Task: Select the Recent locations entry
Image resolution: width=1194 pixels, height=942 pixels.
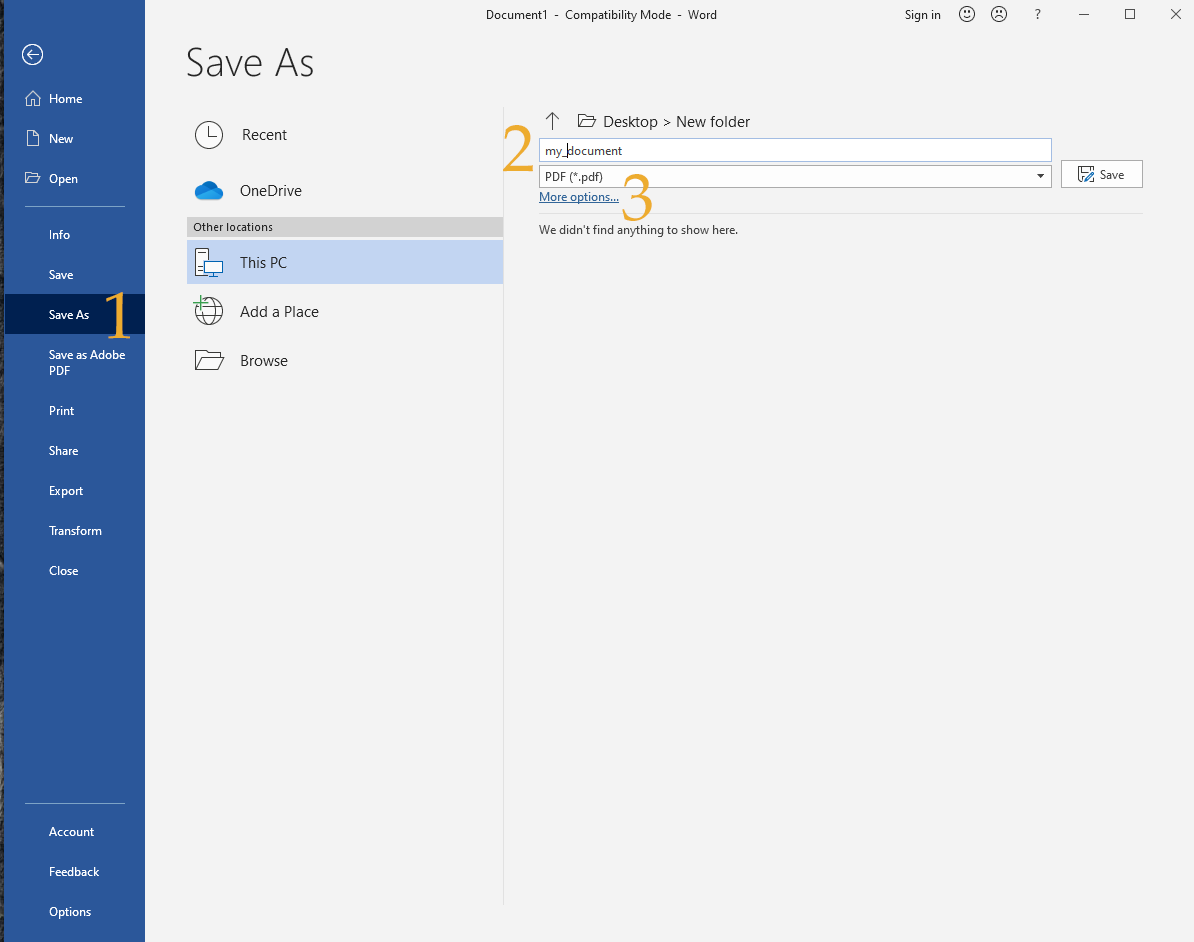Action: point(344,135)
